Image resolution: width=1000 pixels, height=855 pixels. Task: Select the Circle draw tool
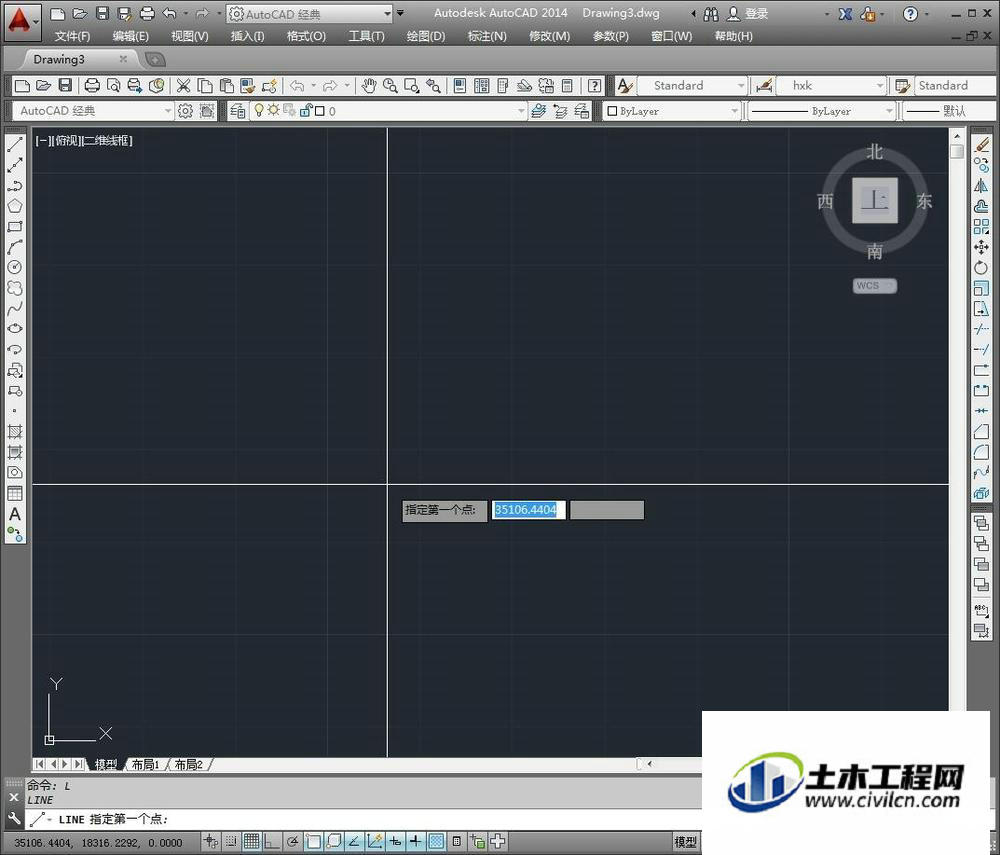tap(15, 267)
